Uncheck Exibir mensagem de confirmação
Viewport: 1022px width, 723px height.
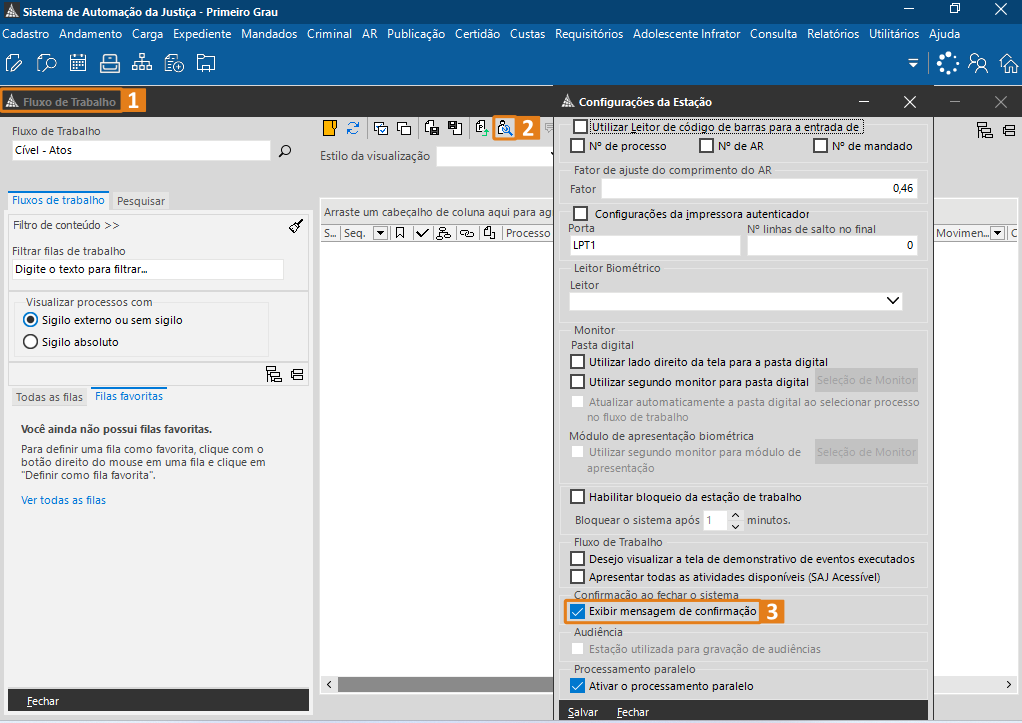[577, 611]
